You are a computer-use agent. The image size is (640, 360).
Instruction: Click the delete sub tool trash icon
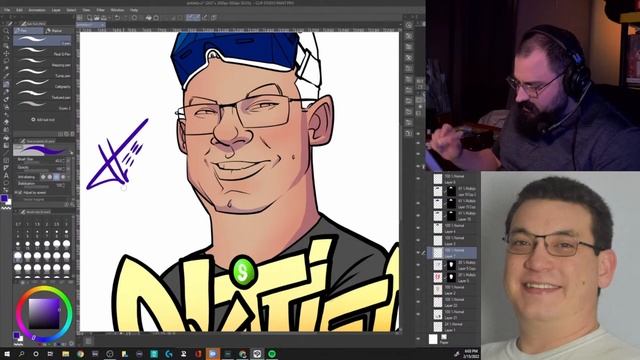[x=72, y=134]
